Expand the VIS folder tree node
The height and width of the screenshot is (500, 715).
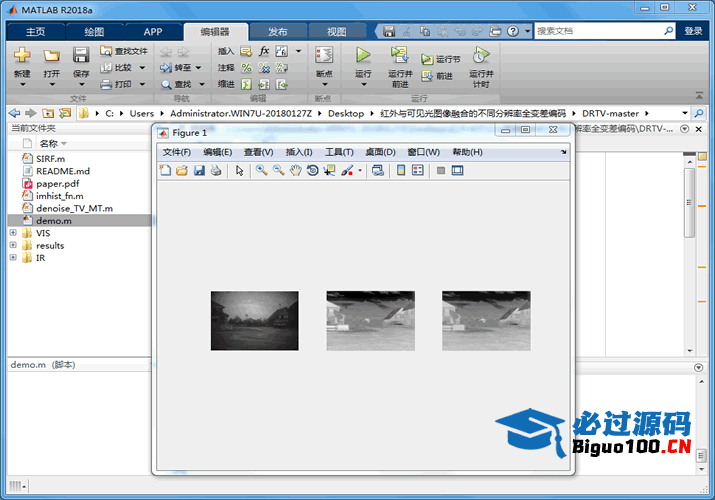pos(13,233)
